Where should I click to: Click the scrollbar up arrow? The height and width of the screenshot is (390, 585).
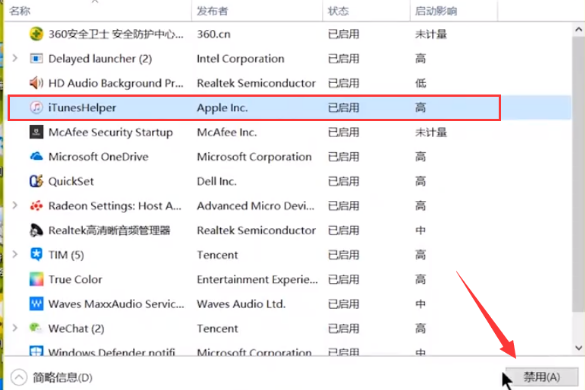pos(578,29)
